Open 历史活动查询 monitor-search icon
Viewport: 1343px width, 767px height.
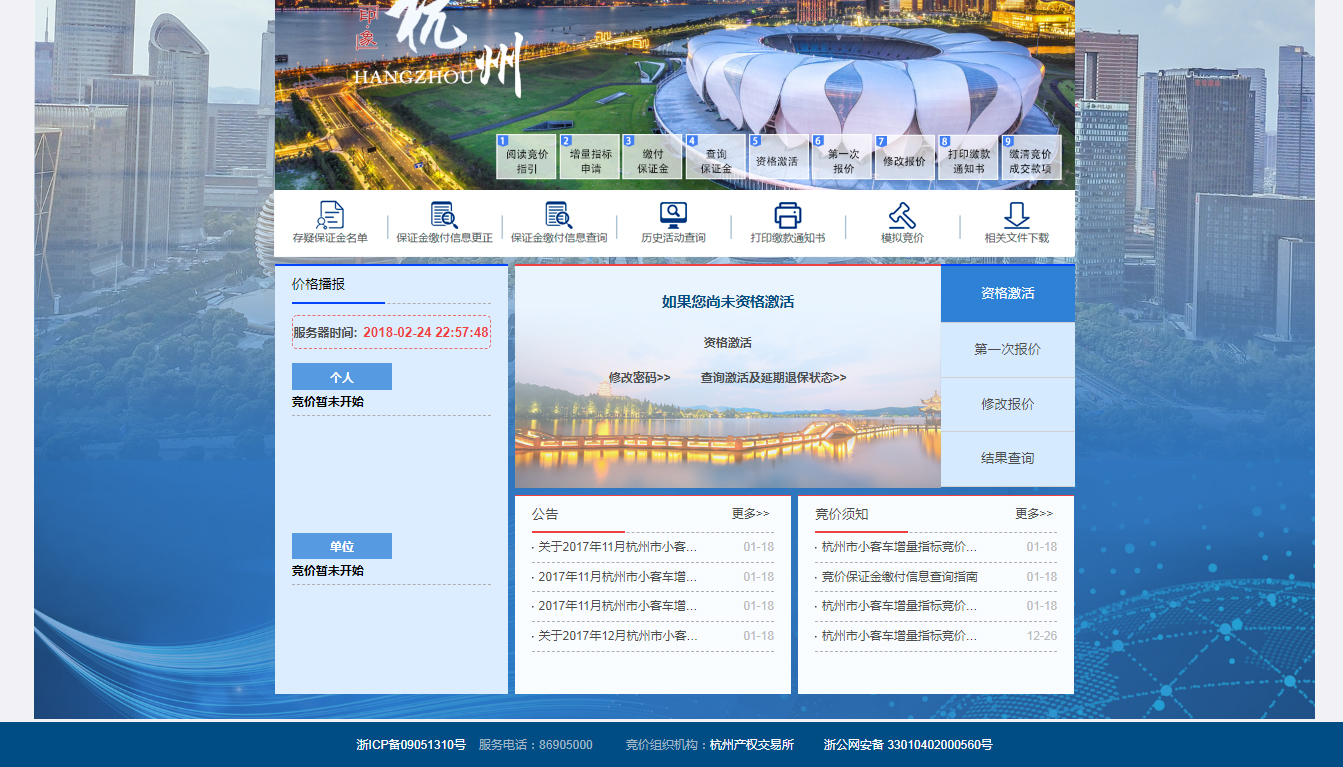[673, 216]
